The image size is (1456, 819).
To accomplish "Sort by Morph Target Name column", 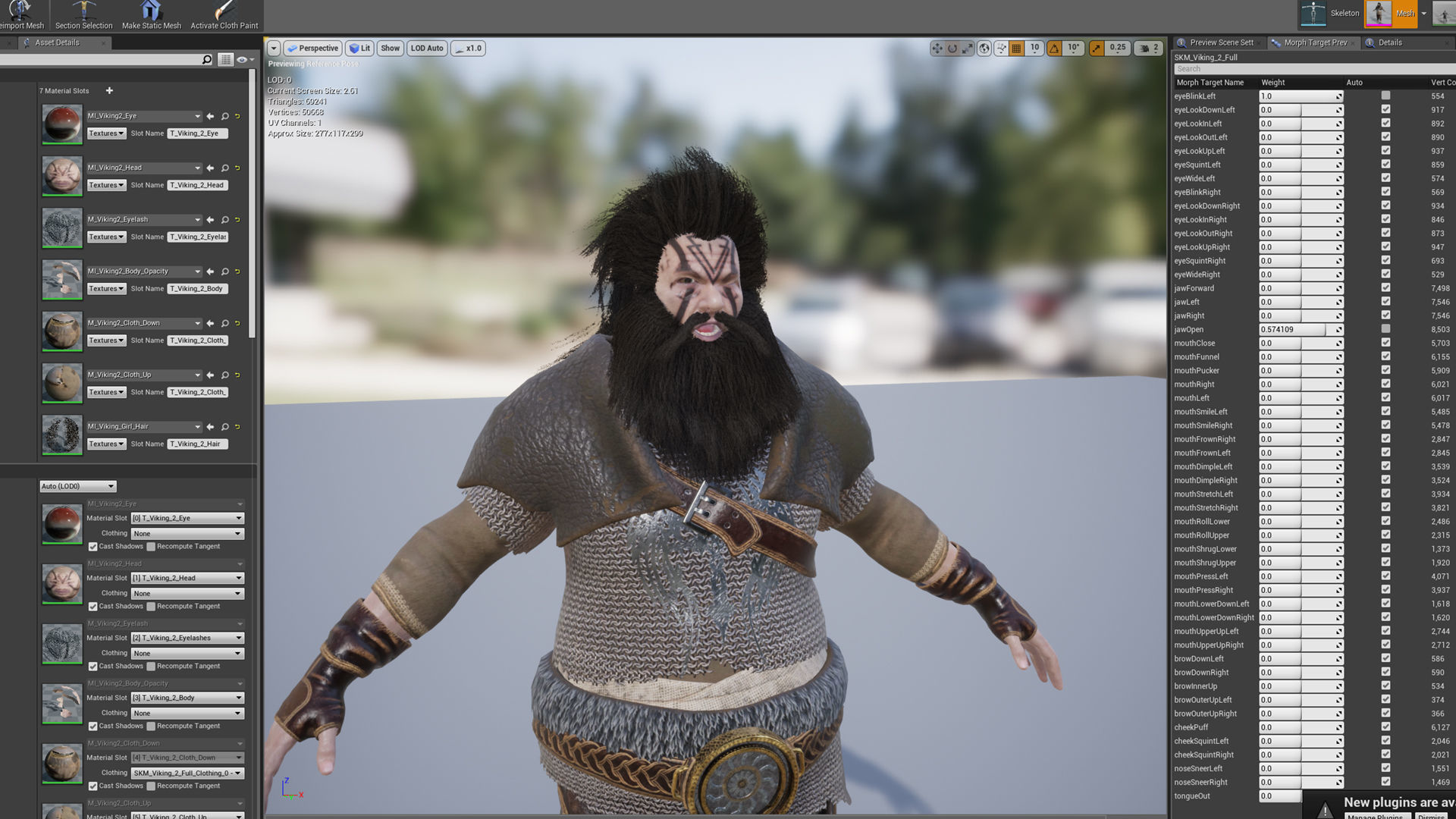I will point(1210,83).
